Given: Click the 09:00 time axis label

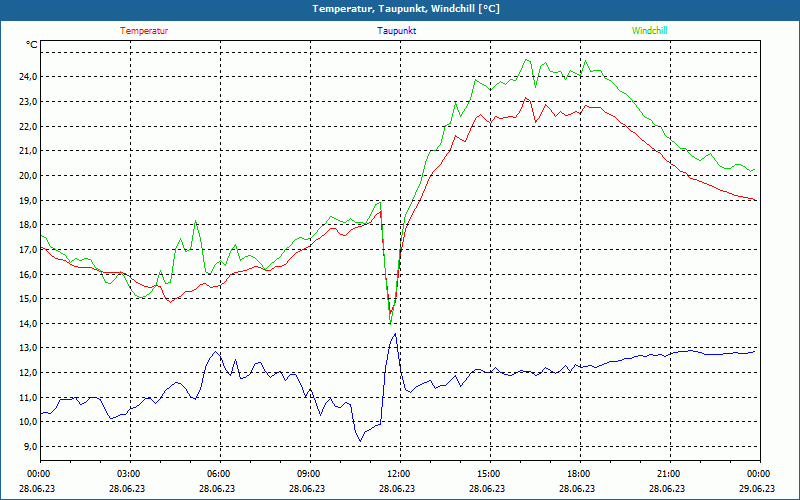Looking at the screenshot, I should click(x=307, y=474).
